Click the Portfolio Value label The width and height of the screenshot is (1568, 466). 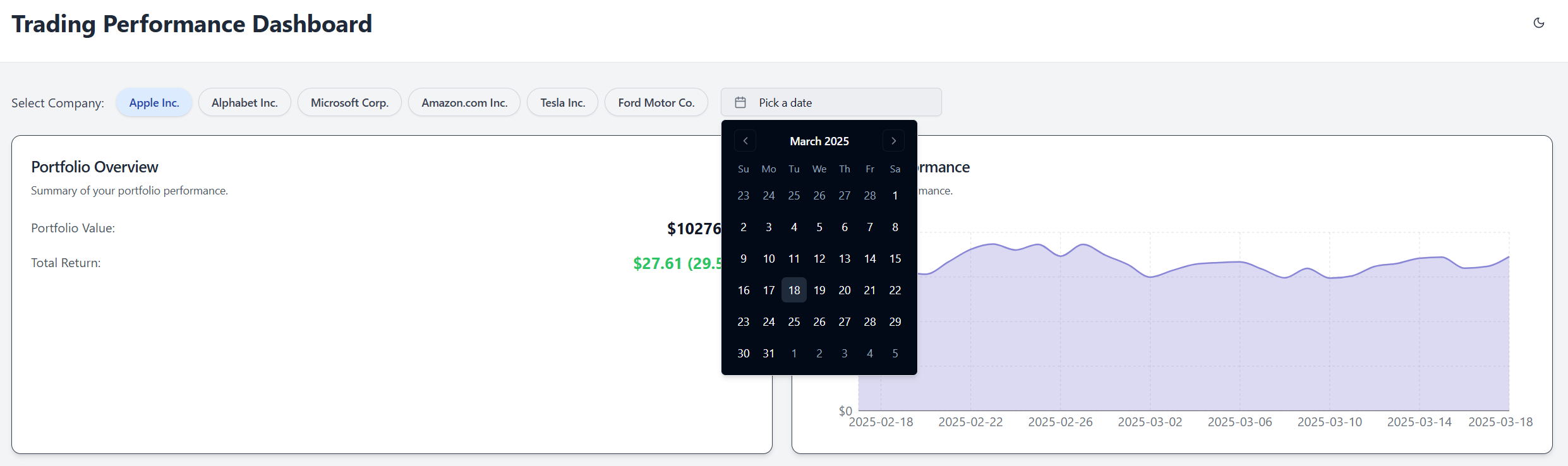click(73, 228)
